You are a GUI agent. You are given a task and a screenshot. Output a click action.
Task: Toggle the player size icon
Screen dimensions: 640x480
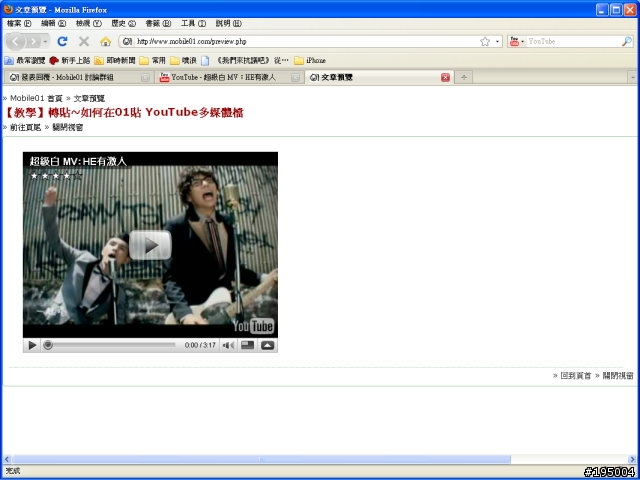247,345
